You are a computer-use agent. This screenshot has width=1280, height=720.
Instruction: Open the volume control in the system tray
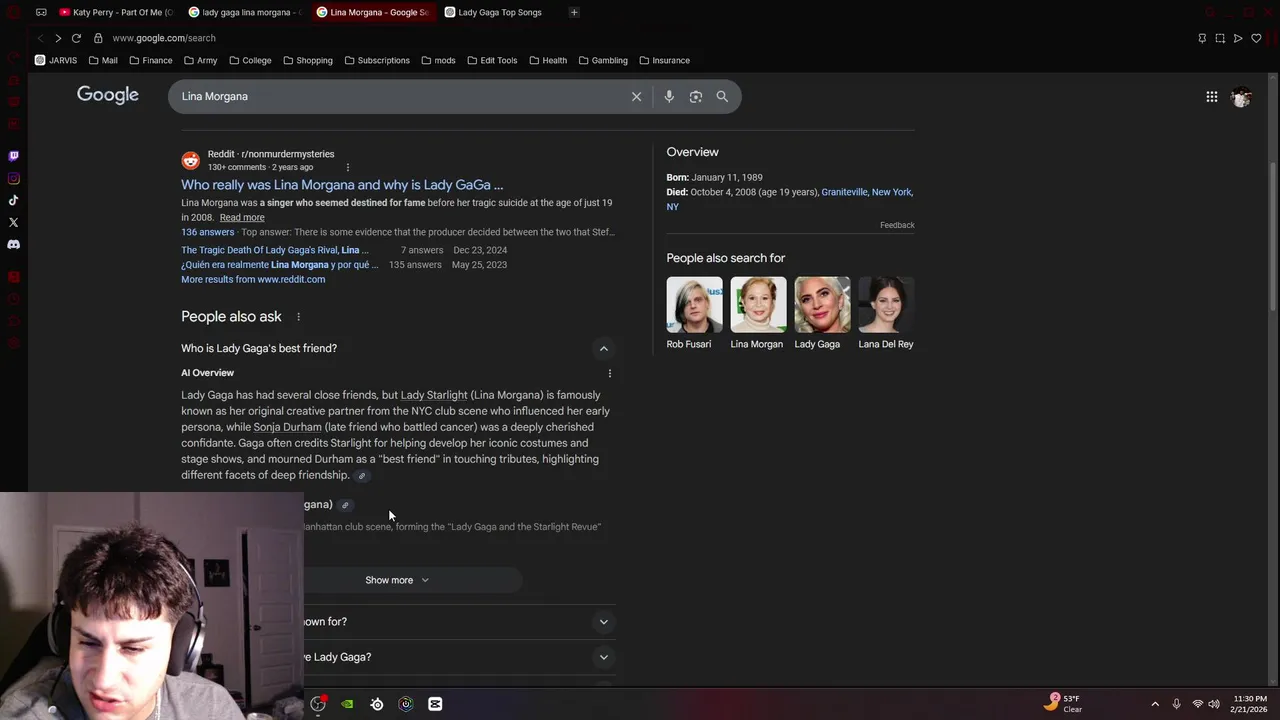(1214, 704)
